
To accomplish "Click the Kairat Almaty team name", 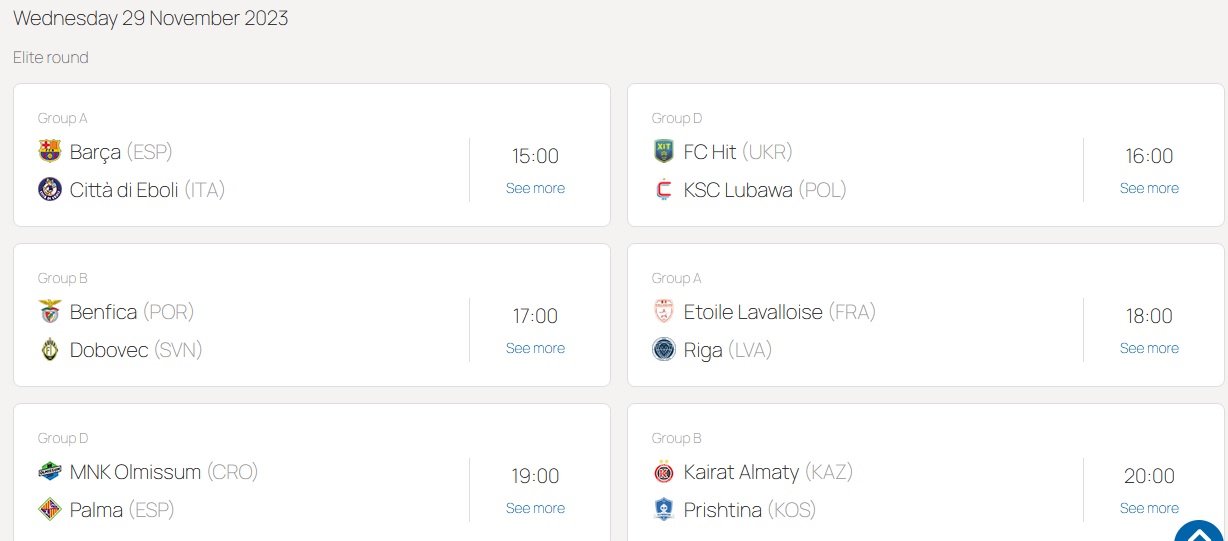I will click(741, 472).
